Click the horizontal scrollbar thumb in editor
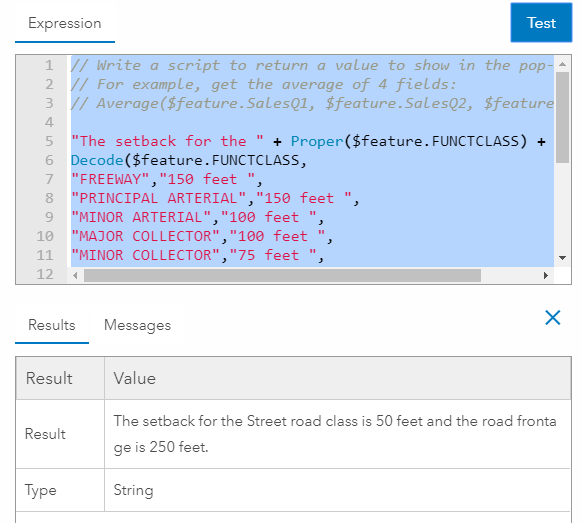 tap(282, 275)
